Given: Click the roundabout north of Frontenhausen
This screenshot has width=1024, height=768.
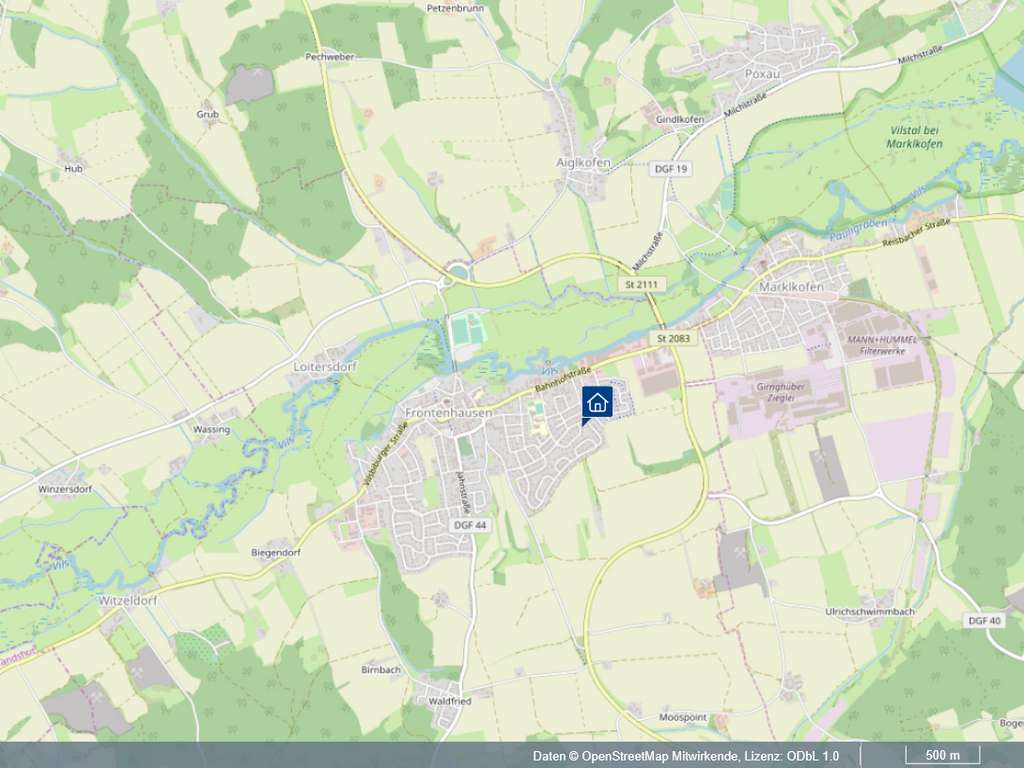Looking at the screenshot, I should [457, 271].
